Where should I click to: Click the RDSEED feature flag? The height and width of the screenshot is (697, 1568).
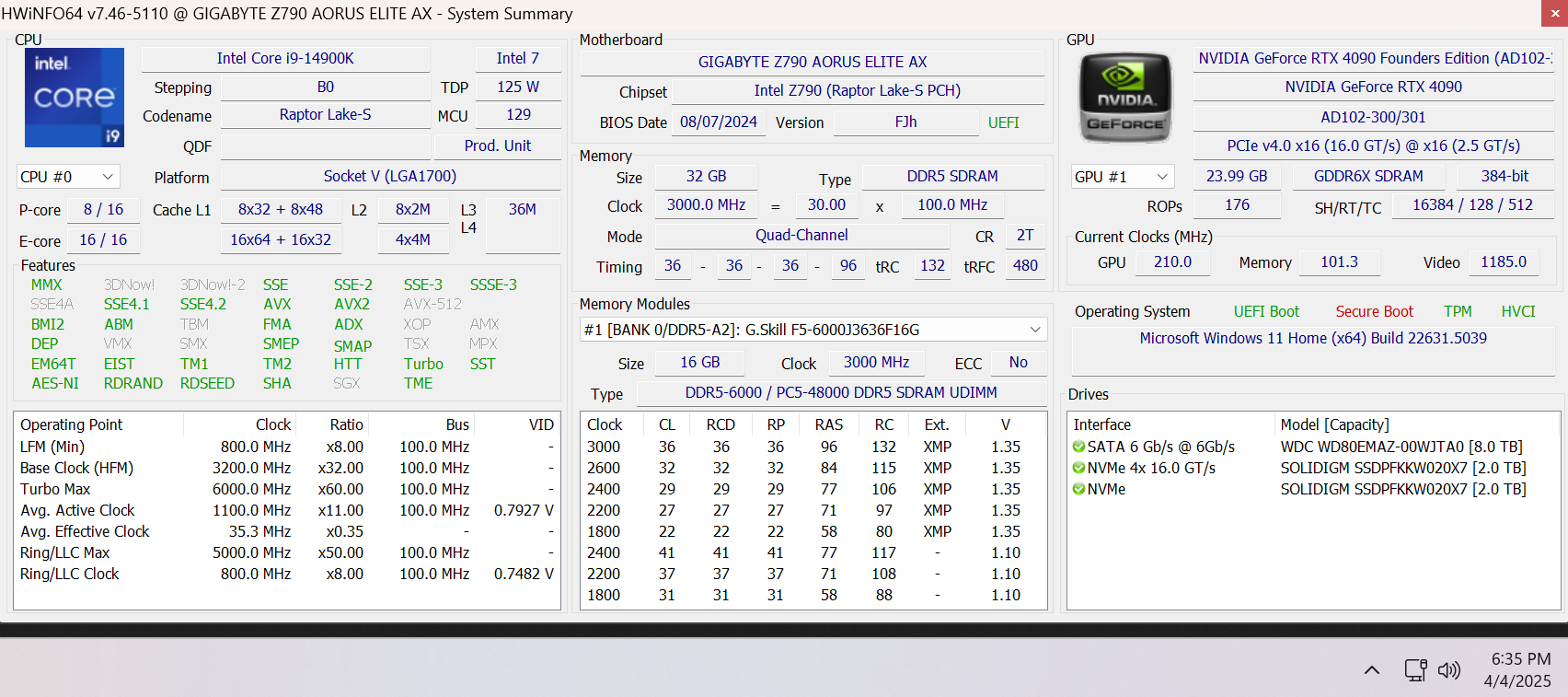207,383
